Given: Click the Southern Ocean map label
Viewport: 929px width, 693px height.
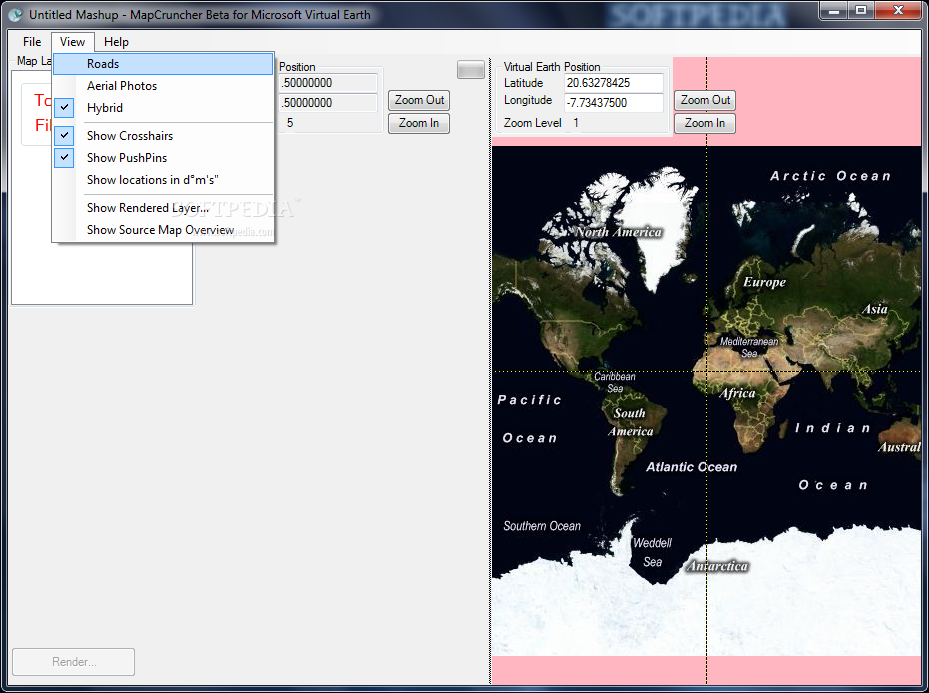Looking at the screenshot, I should coord(542,526).
